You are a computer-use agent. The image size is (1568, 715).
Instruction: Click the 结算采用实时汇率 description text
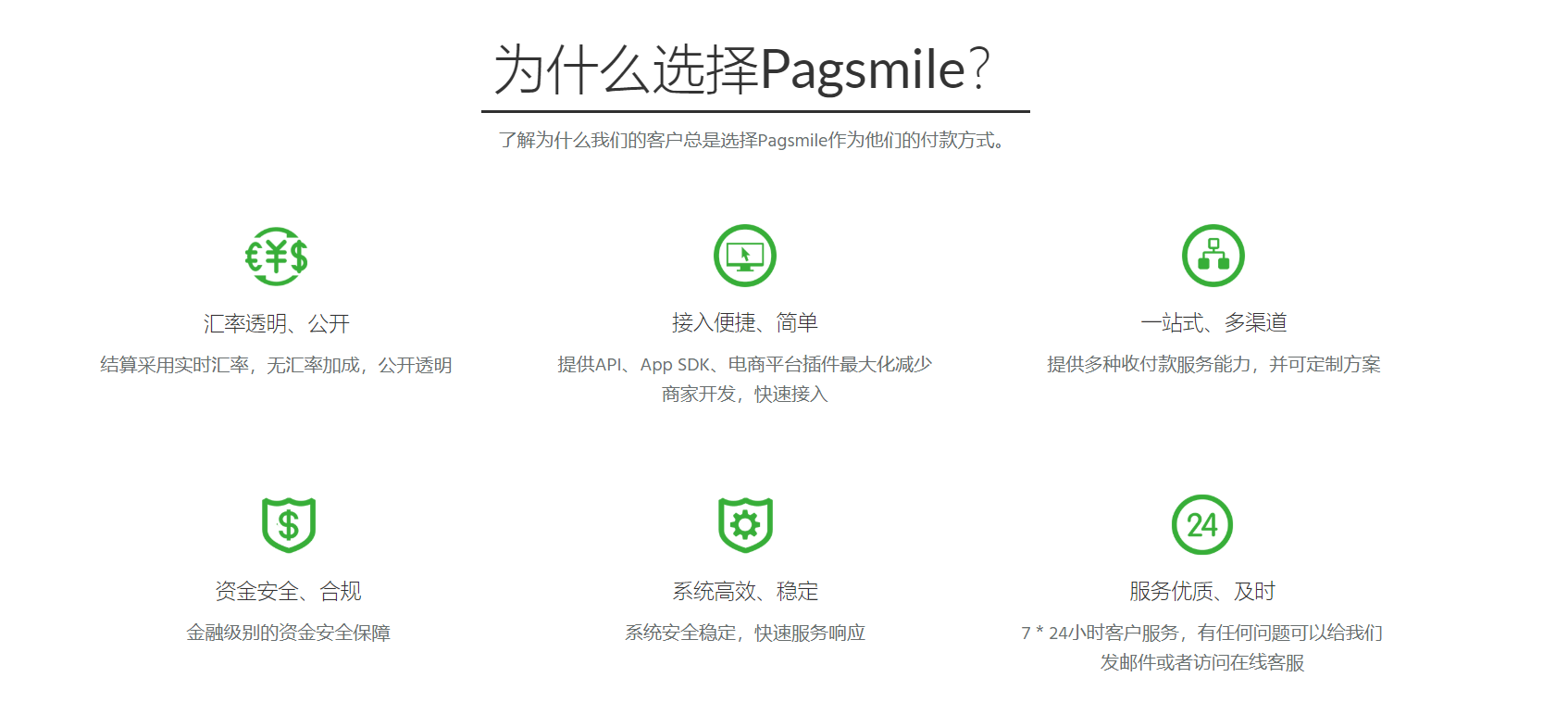(x=276, y=365)
